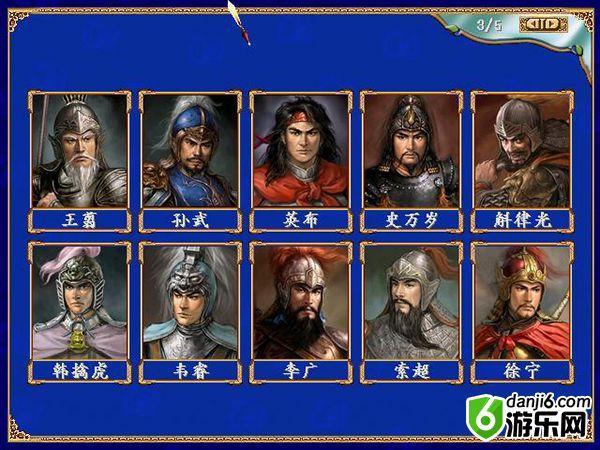The height and width of the screenshot is (450, 600).
Task: Go to the previous page using left arrow
Action: click(x=532, y=24)
